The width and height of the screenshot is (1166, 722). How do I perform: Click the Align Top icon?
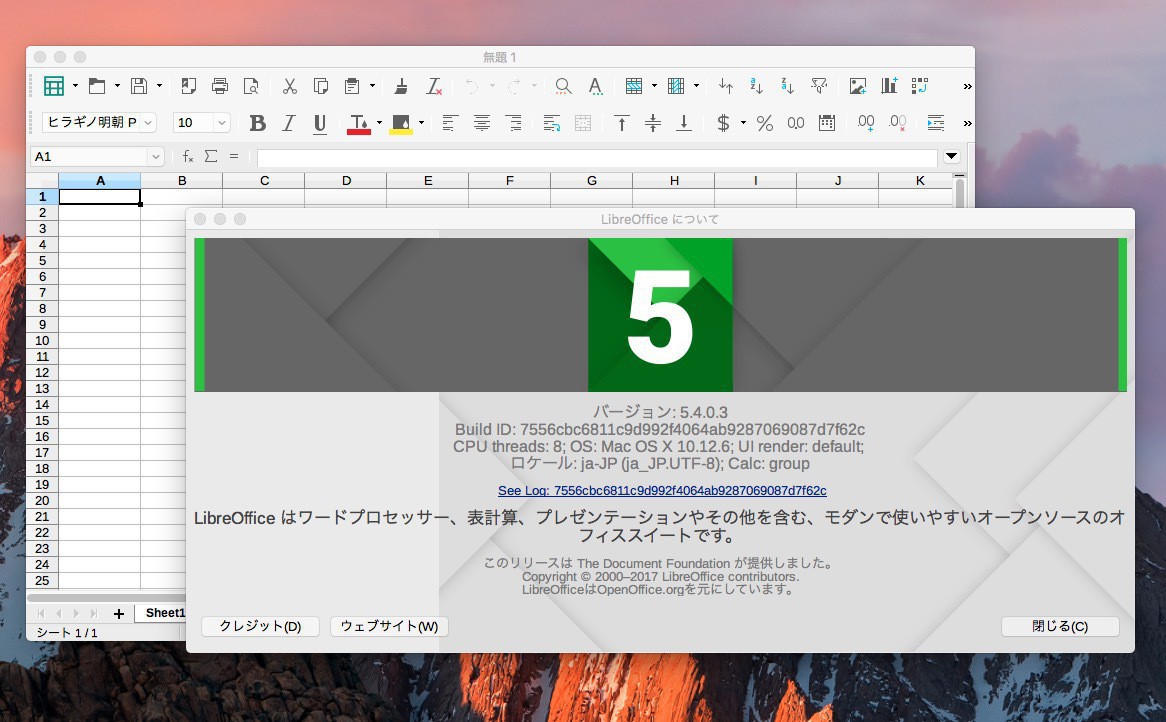tap(622, 123)
